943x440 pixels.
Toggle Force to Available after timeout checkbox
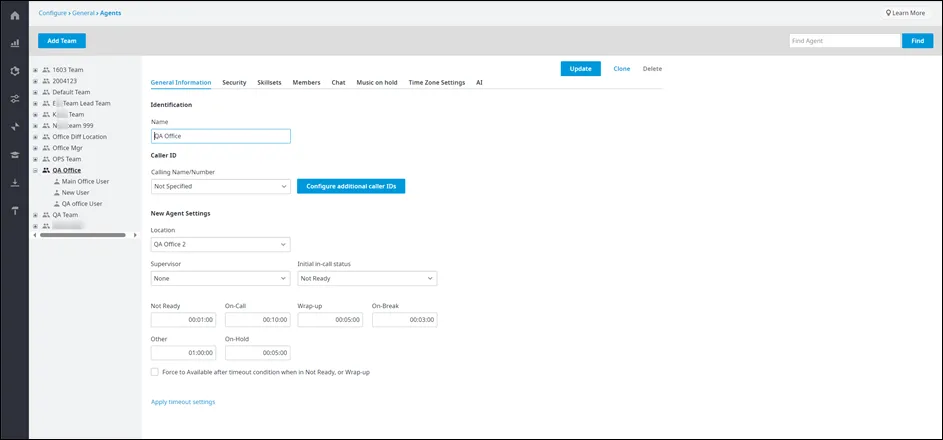(x=155, y=372)
